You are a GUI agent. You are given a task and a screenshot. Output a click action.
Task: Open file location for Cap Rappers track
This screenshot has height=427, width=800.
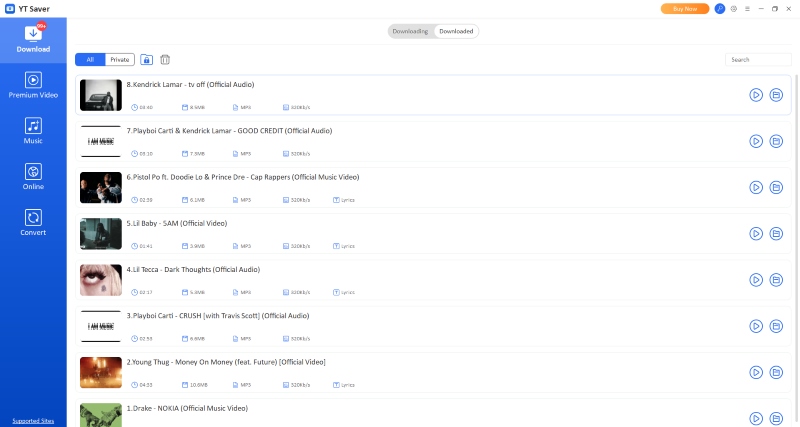pyautogui.click(x=776, y=187)
